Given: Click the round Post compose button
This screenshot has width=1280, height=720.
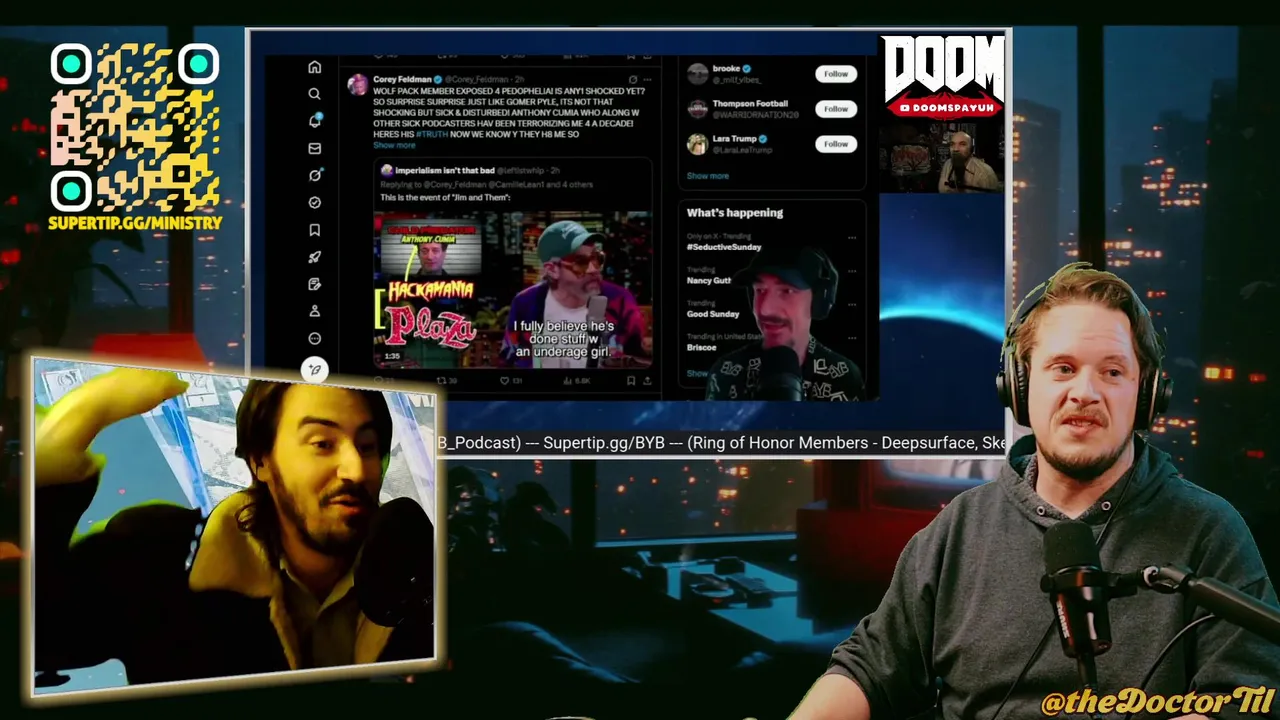Looking at the screenshot, I should tap(314, 369).
